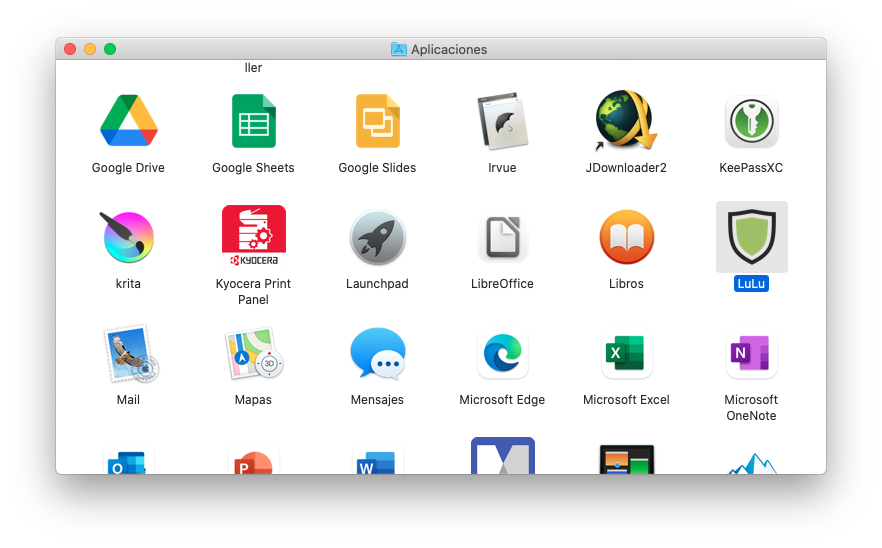Click the Google Slides icon
The width and height of the screenshot is (882, 548).
pos(377,121)
